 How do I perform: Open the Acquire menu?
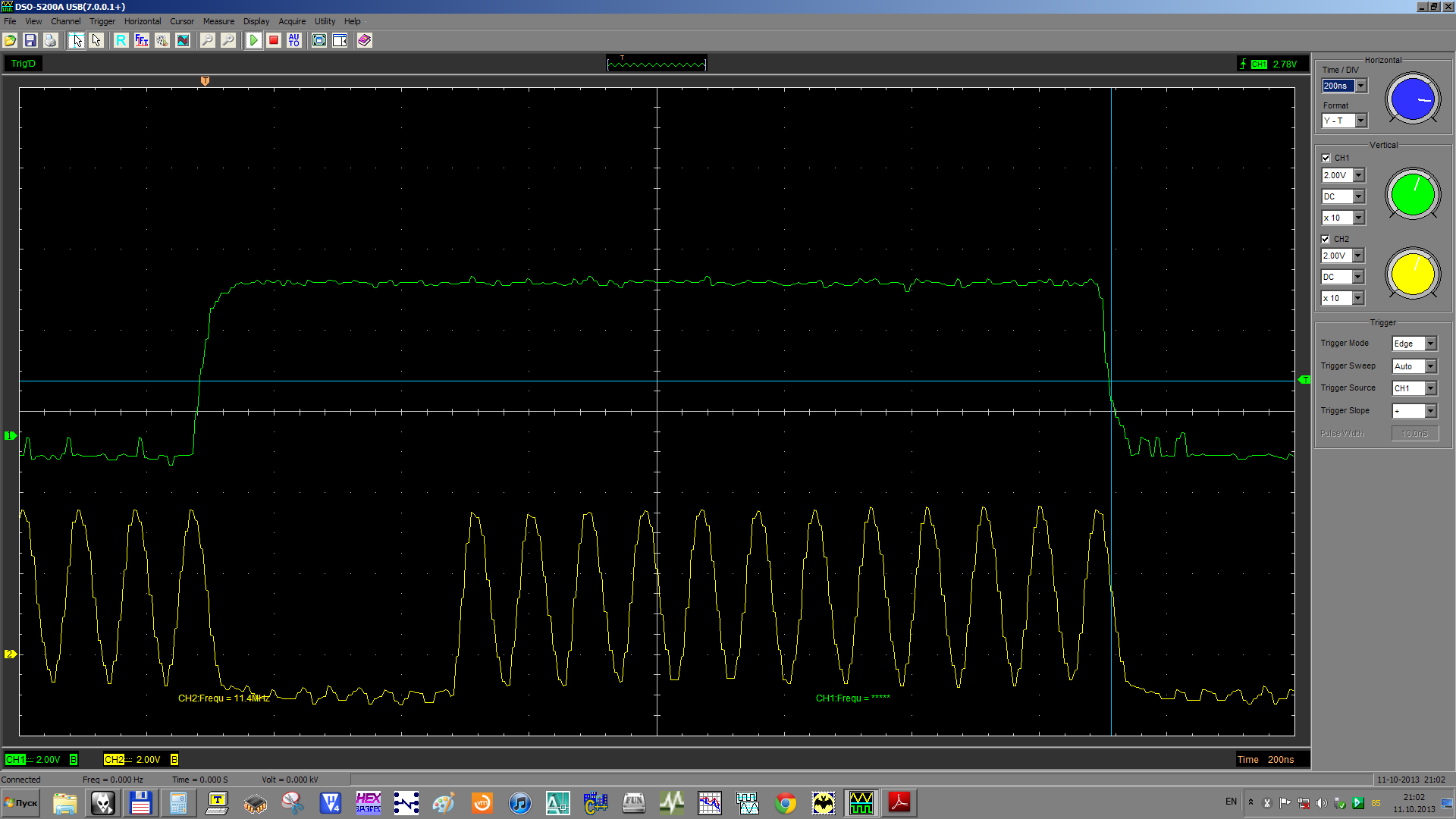click(x=292, y=21)
